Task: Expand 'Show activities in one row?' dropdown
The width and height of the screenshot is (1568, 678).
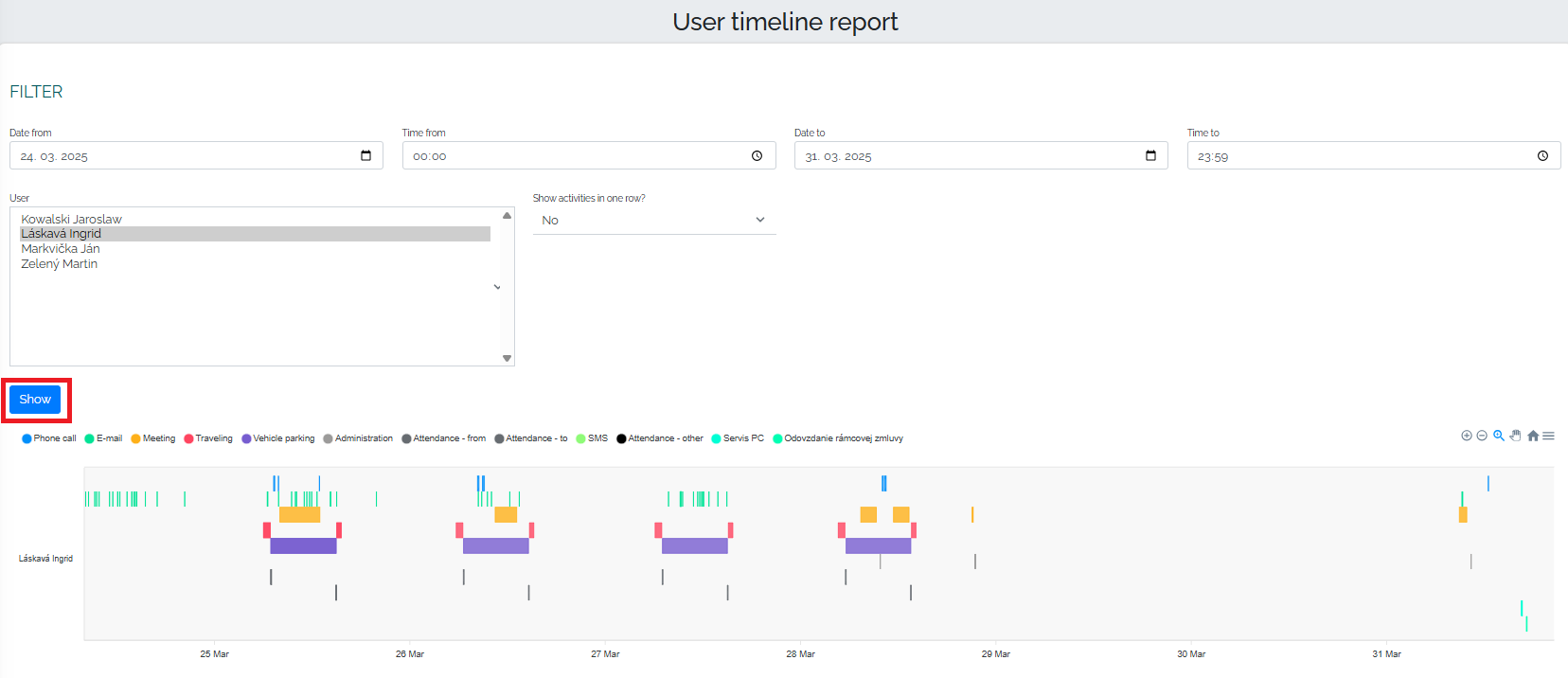Action: tap(654, 220)
